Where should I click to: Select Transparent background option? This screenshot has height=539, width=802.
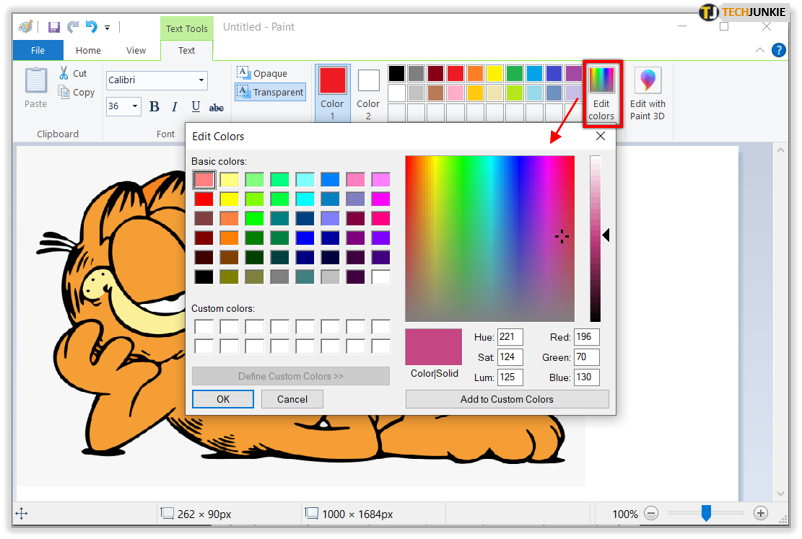270,92
